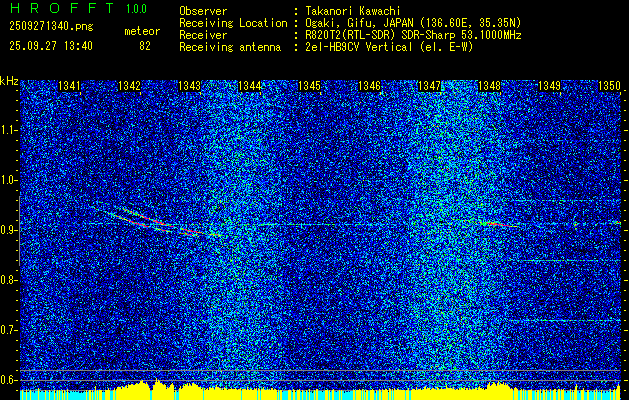Click the 1341 time marker
Screen dimensions: 629x400
[69, 85]
